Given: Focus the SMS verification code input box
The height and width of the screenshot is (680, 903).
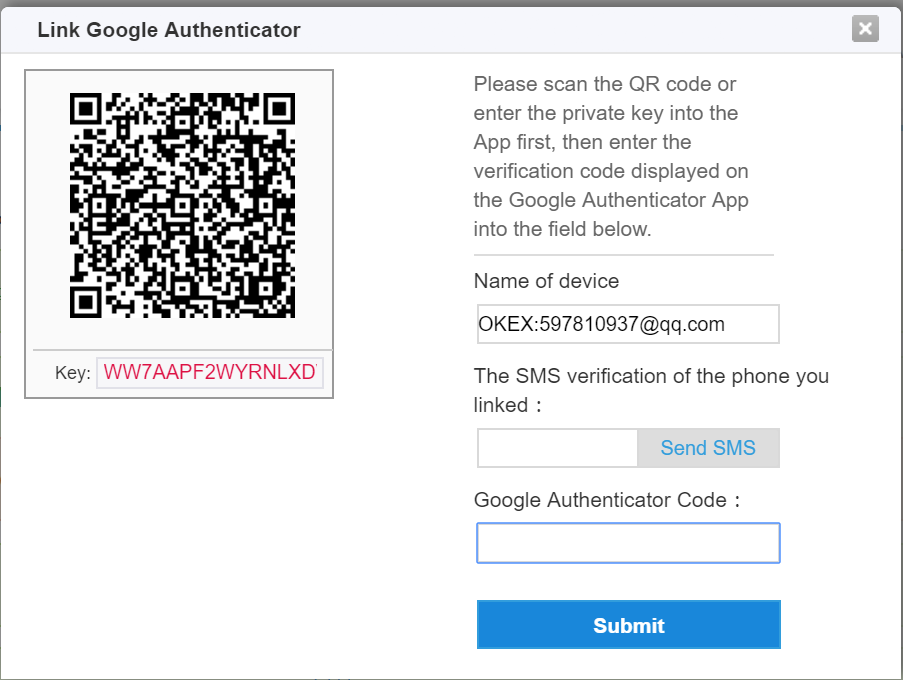Looking at the screenshot, I should pos(557,448).
